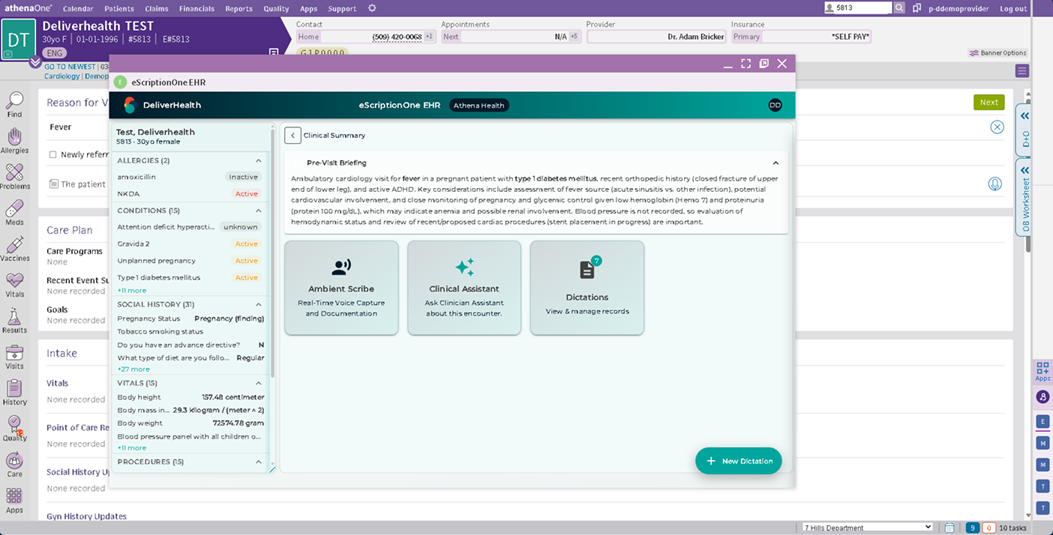This screenshot has height=535, width=1053.
Task: Click the GO TO NEWEST link
Action: click(x=70, y=67)
